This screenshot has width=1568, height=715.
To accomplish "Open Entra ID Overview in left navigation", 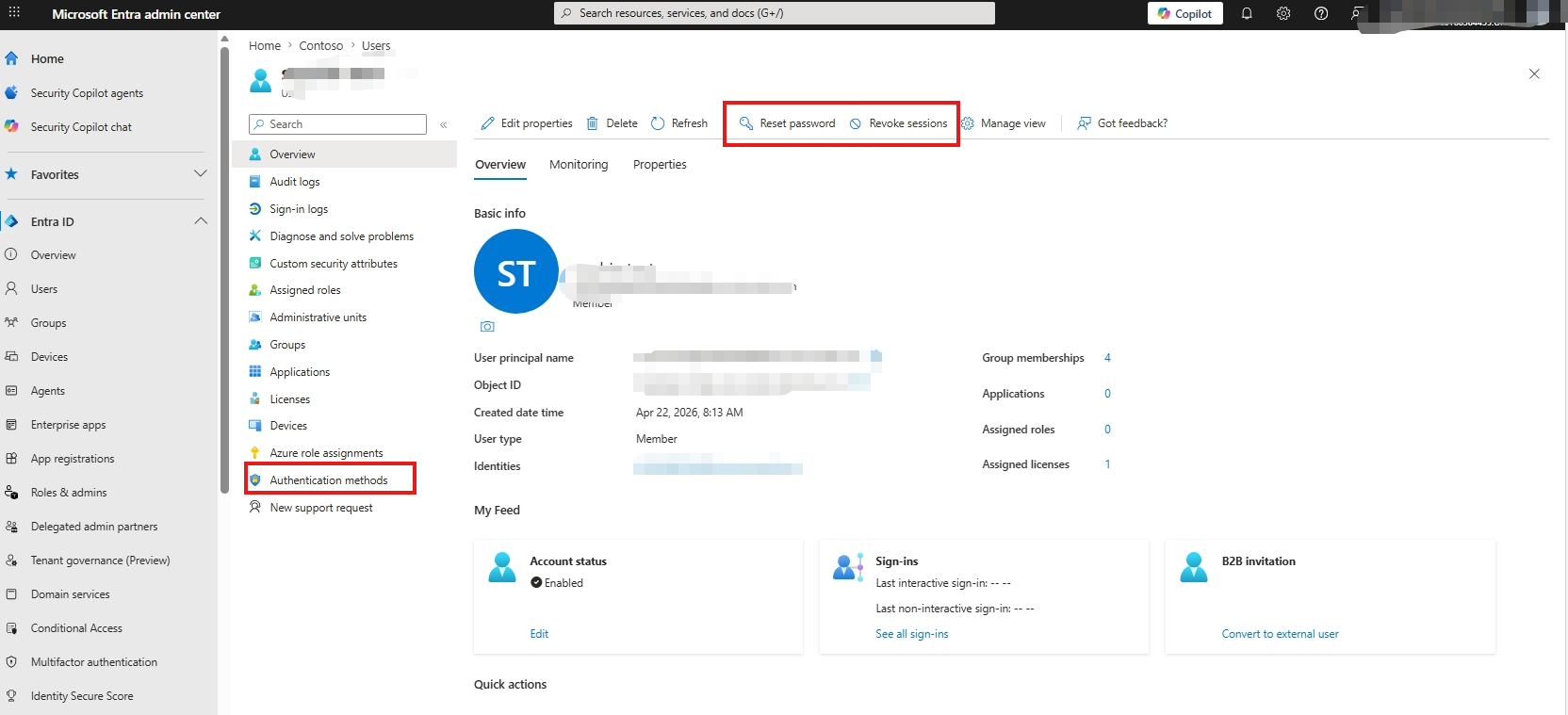I will coord(53,255).
